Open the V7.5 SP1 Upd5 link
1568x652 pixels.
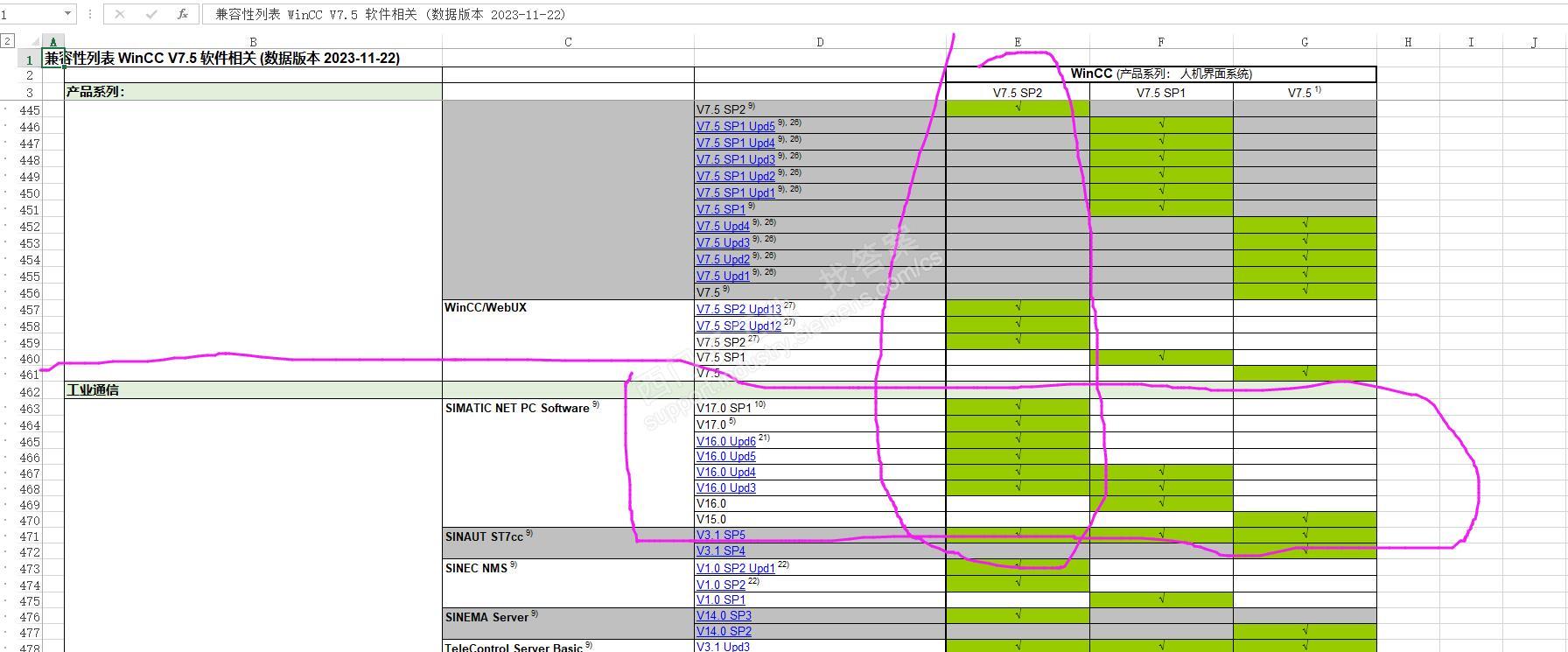(x=736, y=126)
